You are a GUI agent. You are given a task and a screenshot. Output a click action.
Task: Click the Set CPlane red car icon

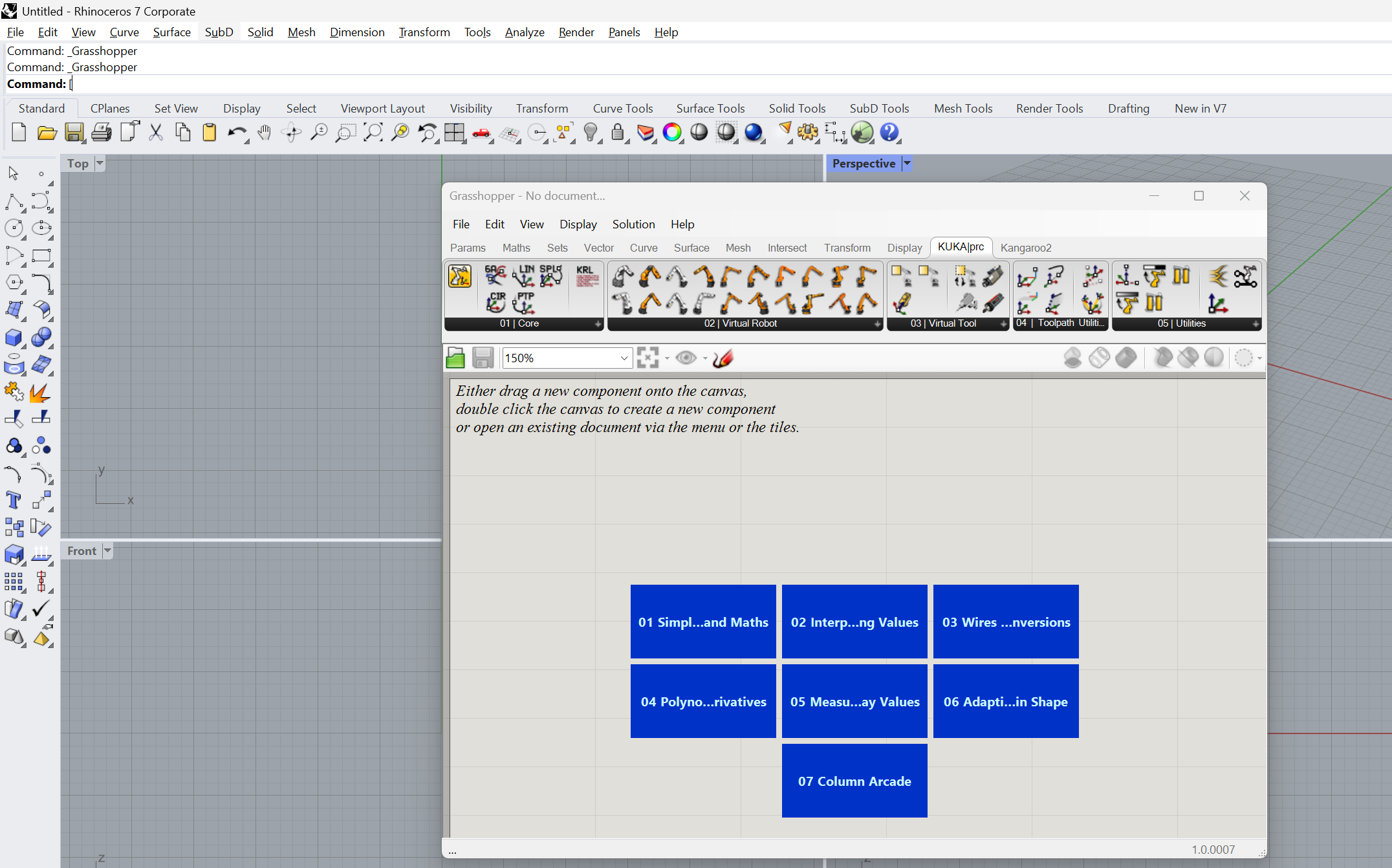[x=481, y=133]
